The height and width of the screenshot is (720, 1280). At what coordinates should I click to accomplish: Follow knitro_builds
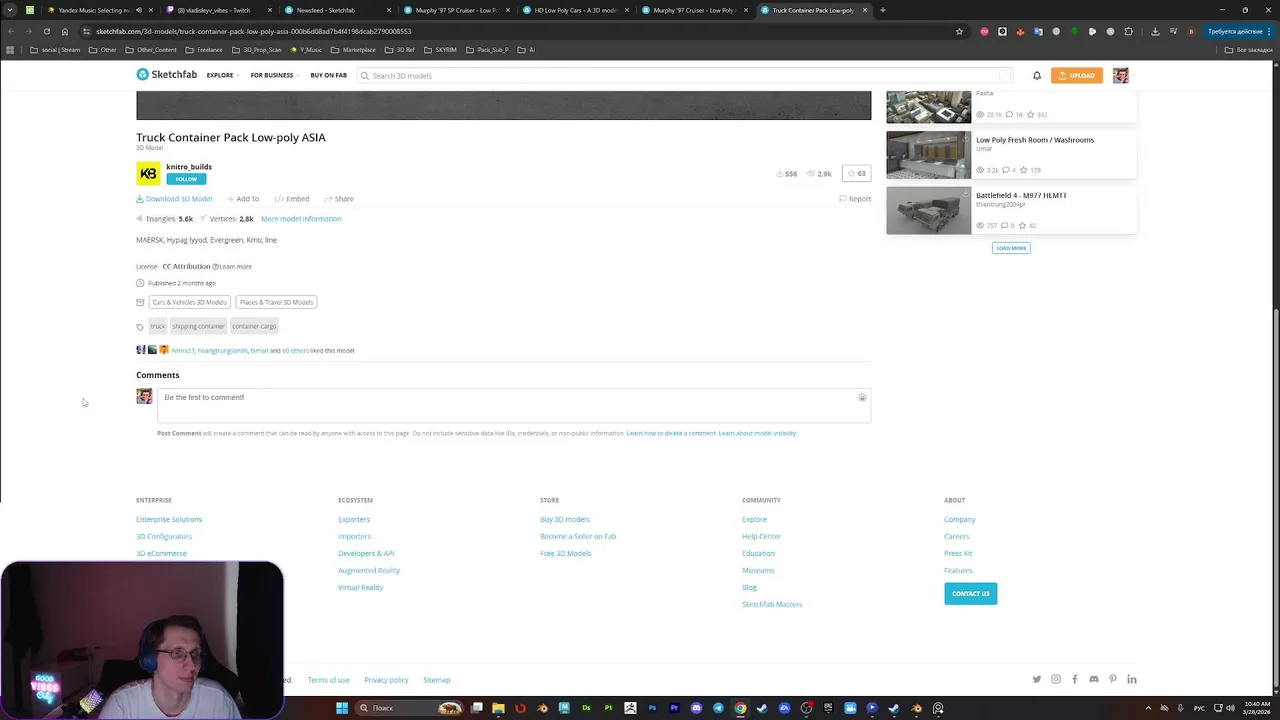[x=186, y=179]
